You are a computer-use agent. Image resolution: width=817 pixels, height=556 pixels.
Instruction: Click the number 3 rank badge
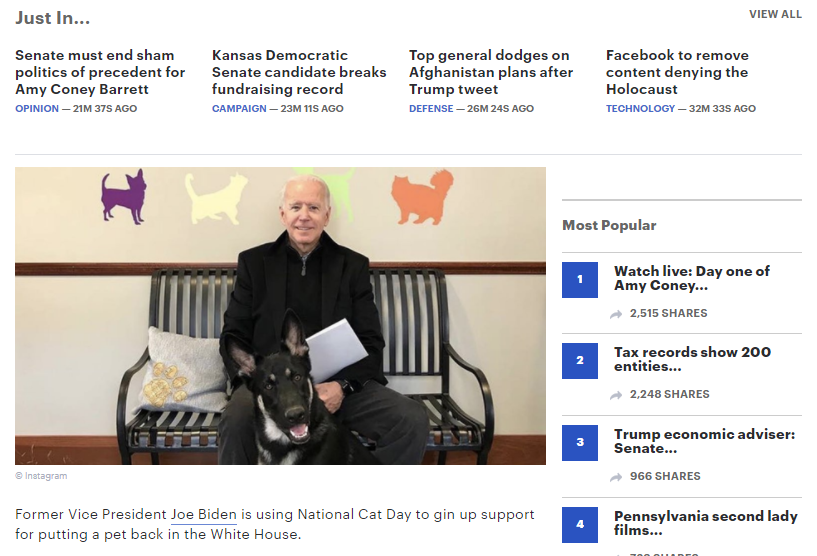(x=580, y=442)
